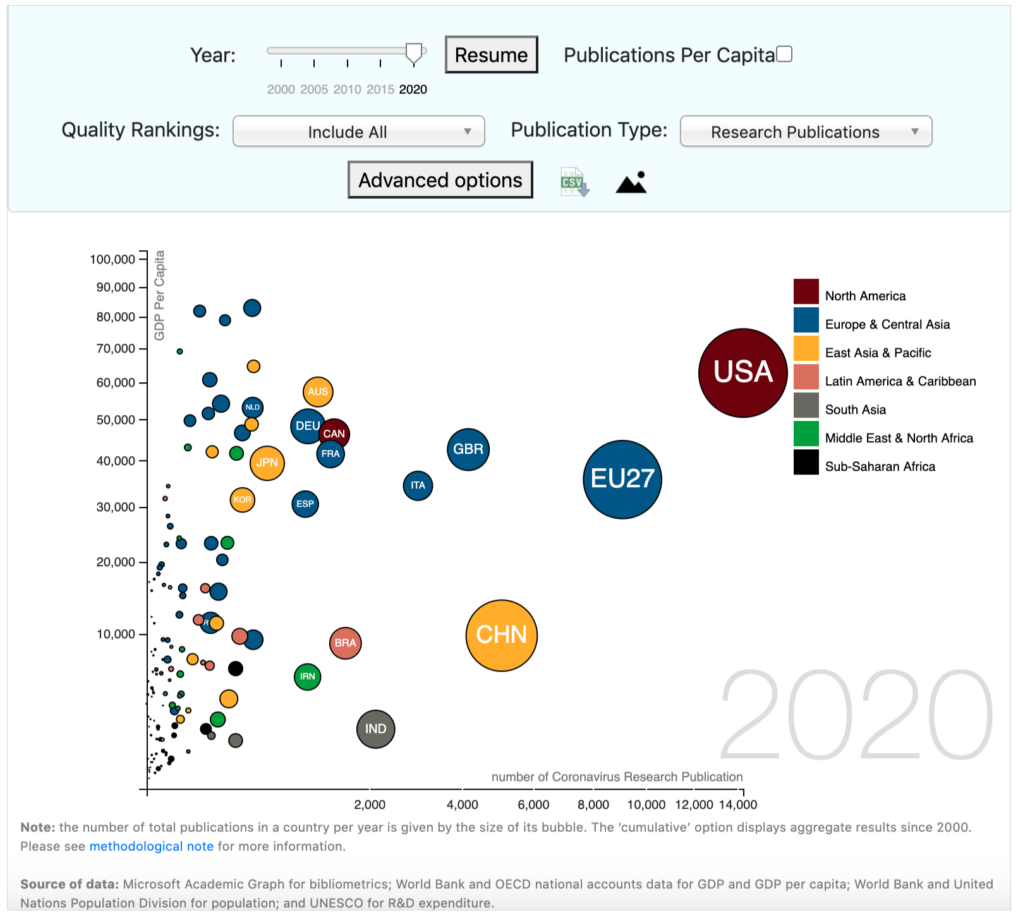The width and height of the screenshot is (1018, 920).
Task: Open the Quality Rankings dropdown
Action: pyautogui.click(x=358, y=131)
